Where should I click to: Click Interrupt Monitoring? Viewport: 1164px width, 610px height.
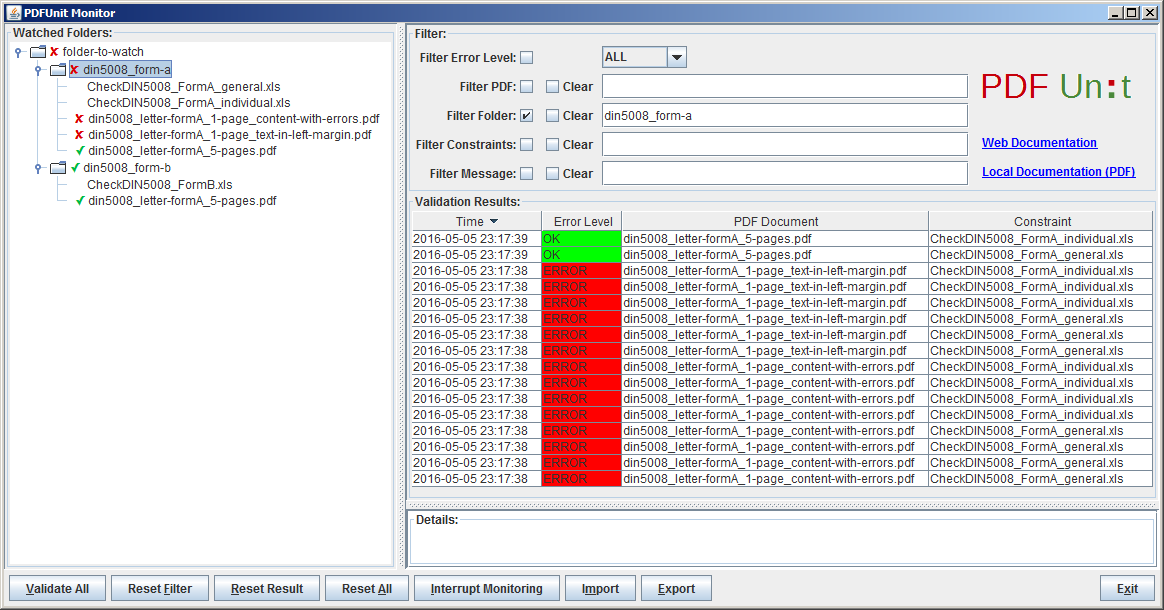tap(486, 588)
